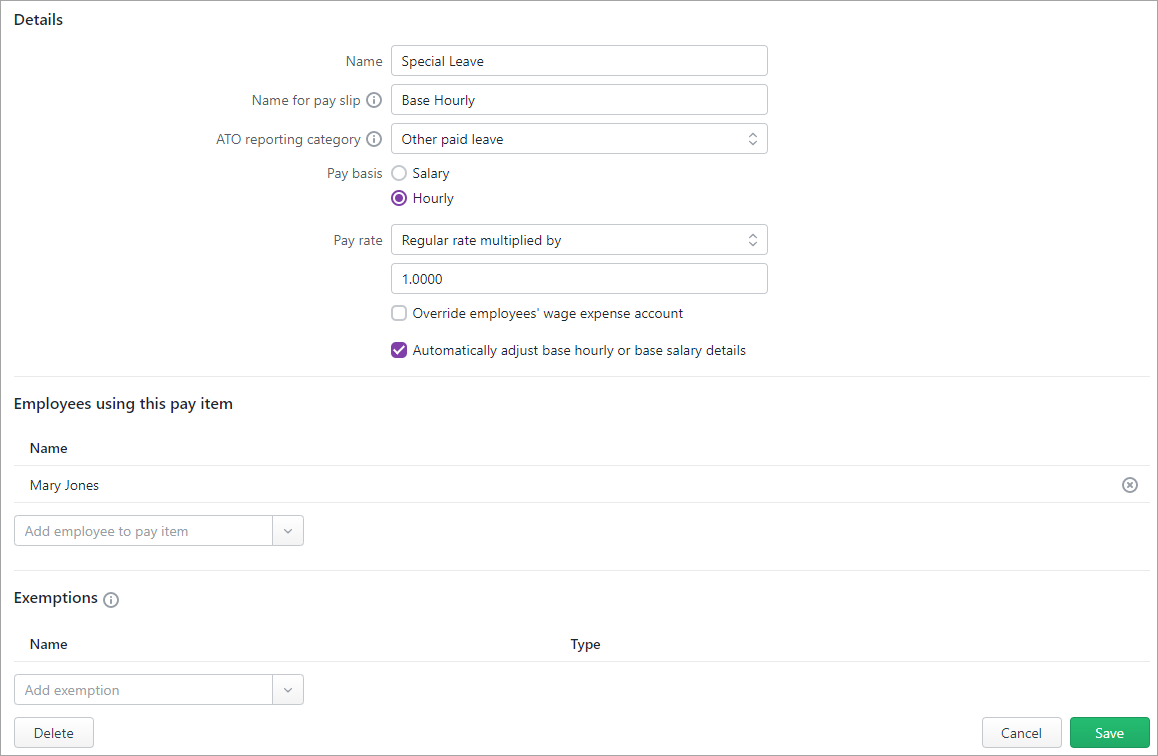This screenshot has height=756, width=1158.
Task: Click info icon beside ATO reporting category
Action: click(x=374, y=139)
